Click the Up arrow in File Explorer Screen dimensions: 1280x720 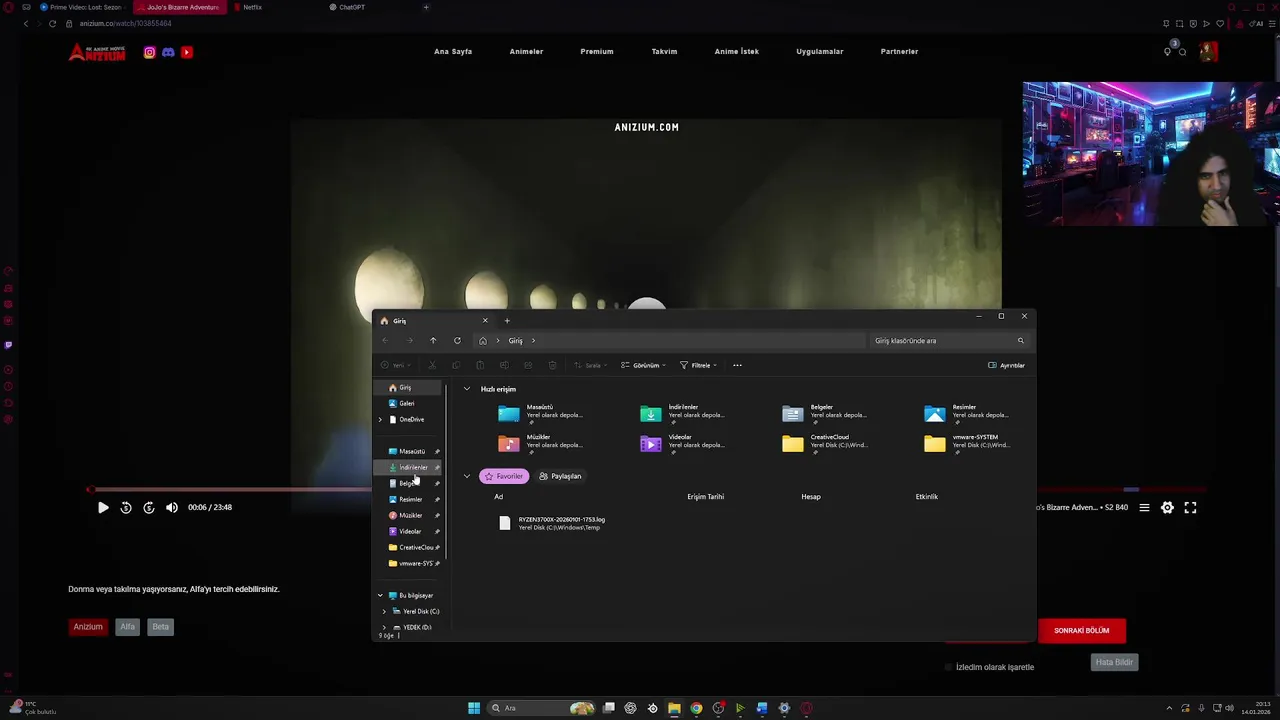[433, 341]
